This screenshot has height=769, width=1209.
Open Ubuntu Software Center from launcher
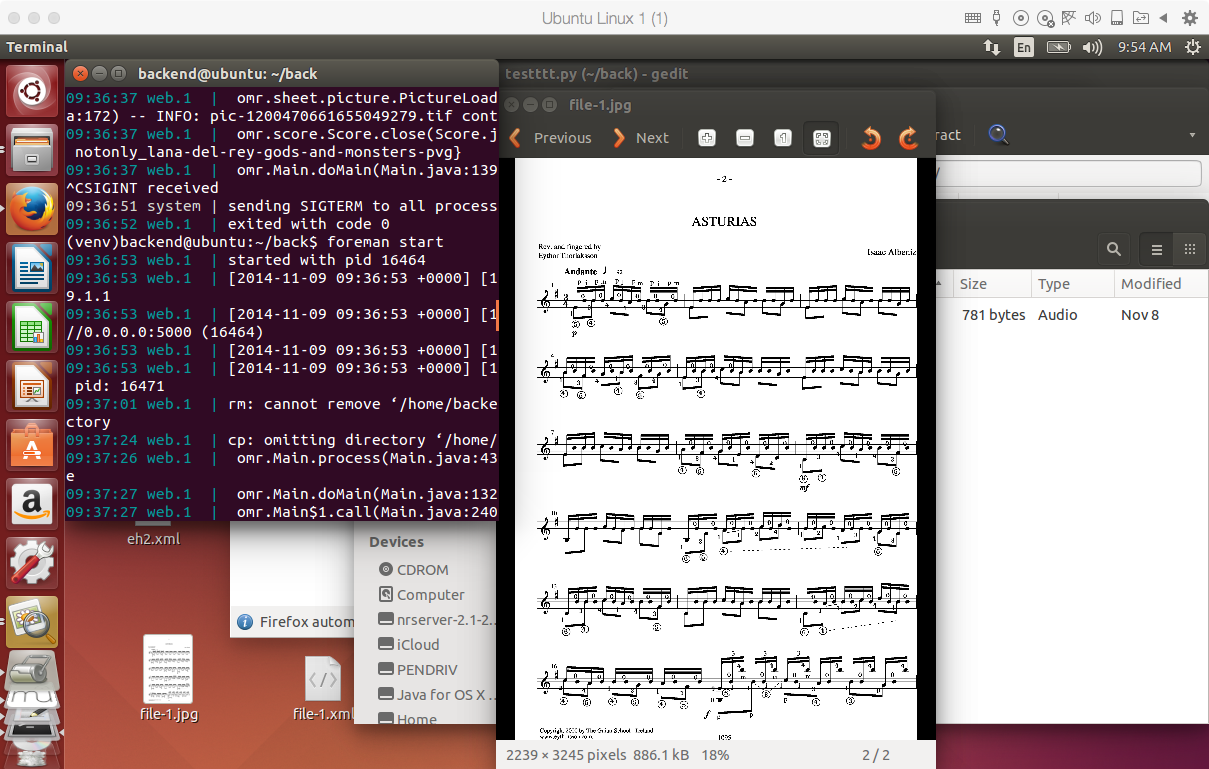pos(32,444)
